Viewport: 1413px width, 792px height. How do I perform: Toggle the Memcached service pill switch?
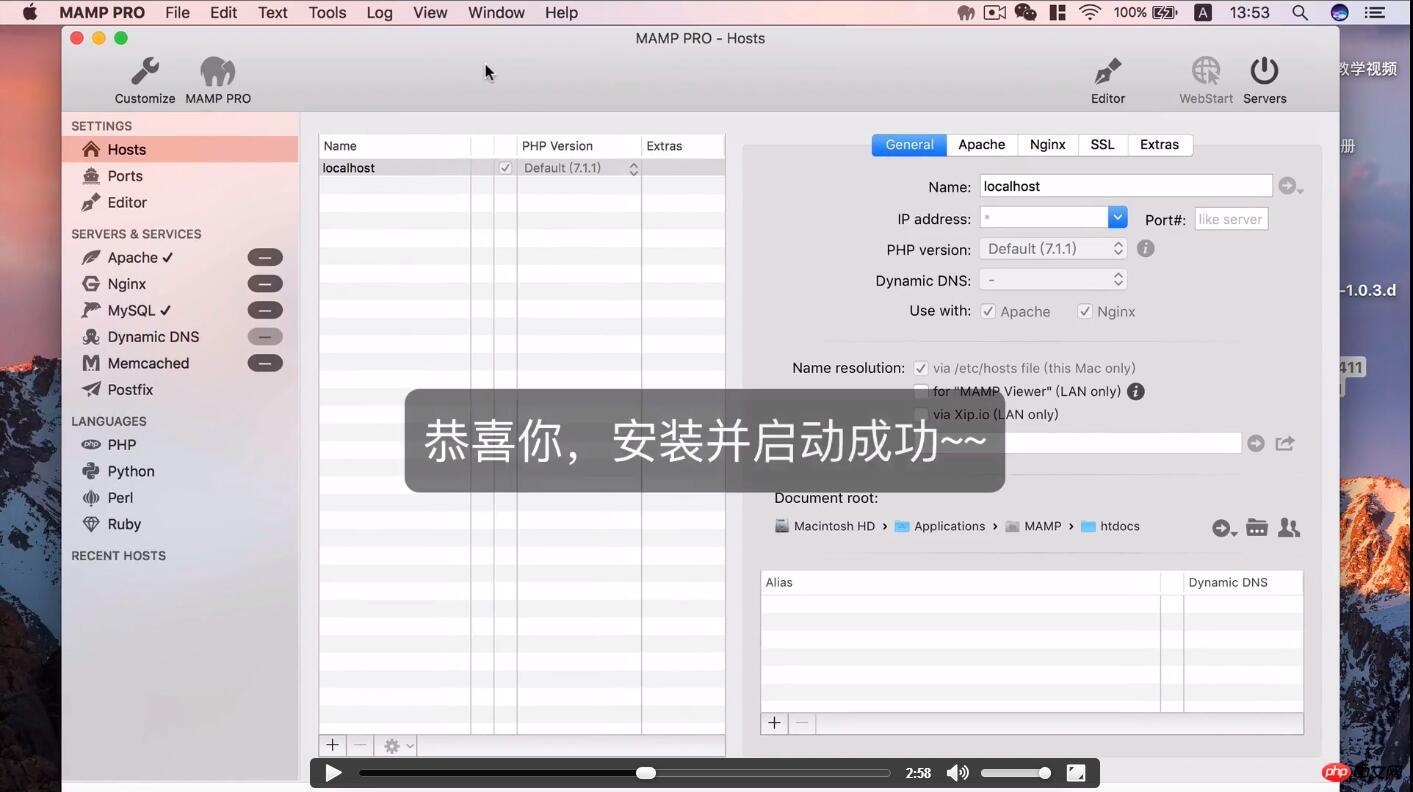[x=265, y=363]
